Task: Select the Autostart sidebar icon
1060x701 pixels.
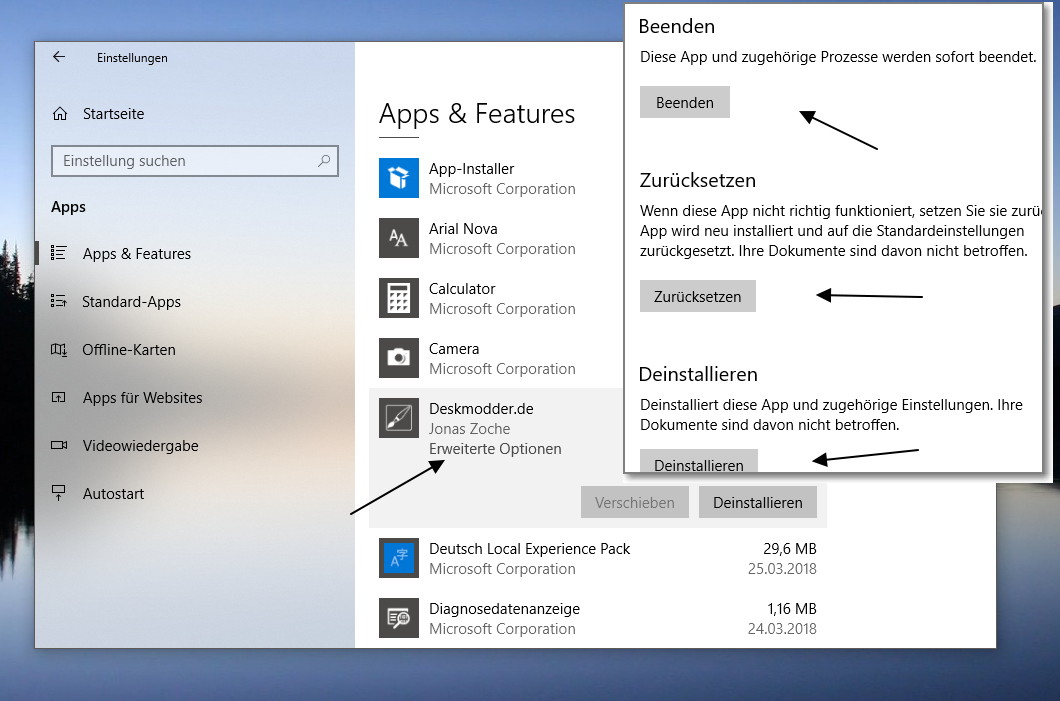Action: click(59, 493)
